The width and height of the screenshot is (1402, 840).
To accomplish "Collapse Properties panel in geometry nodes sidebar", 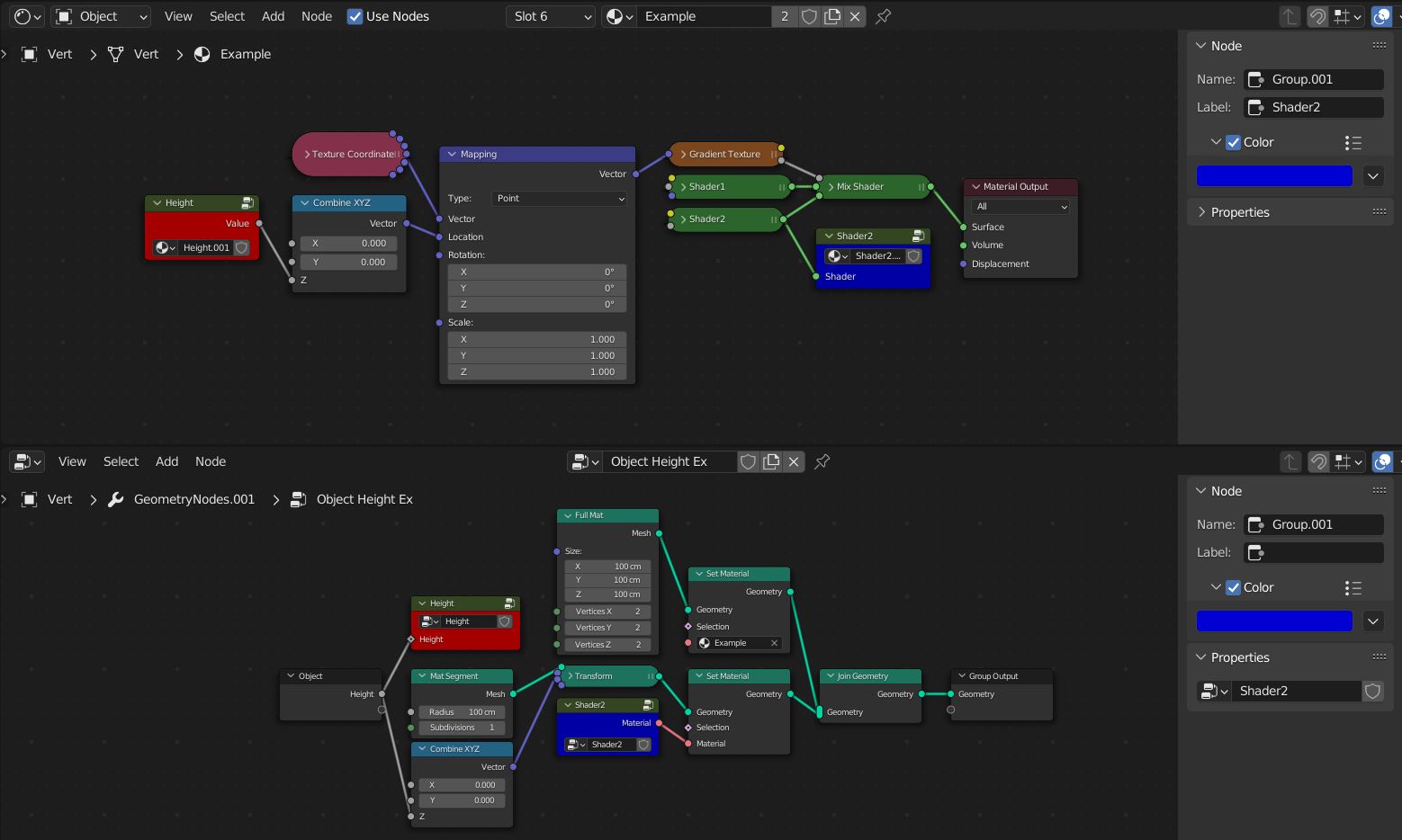I will click(x=1200, y=657).
